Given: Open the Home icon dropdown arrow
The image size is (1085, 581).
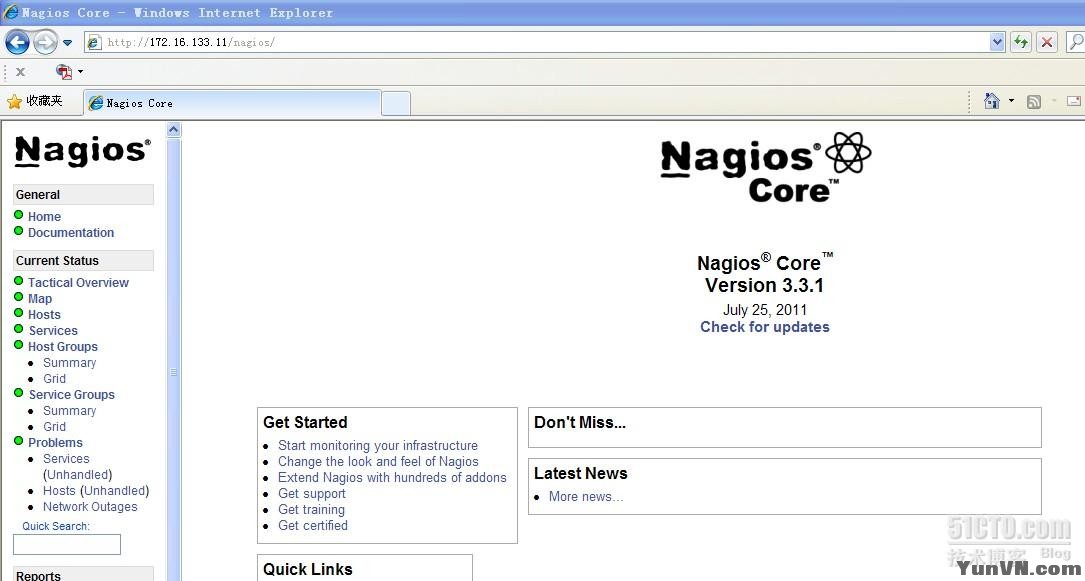Looking at the screenshot, I should pos(1011,102).
